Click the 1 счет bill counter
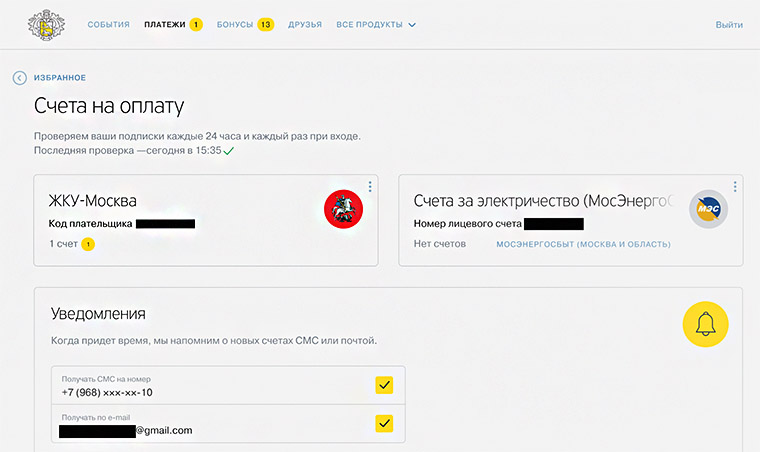 72,244
